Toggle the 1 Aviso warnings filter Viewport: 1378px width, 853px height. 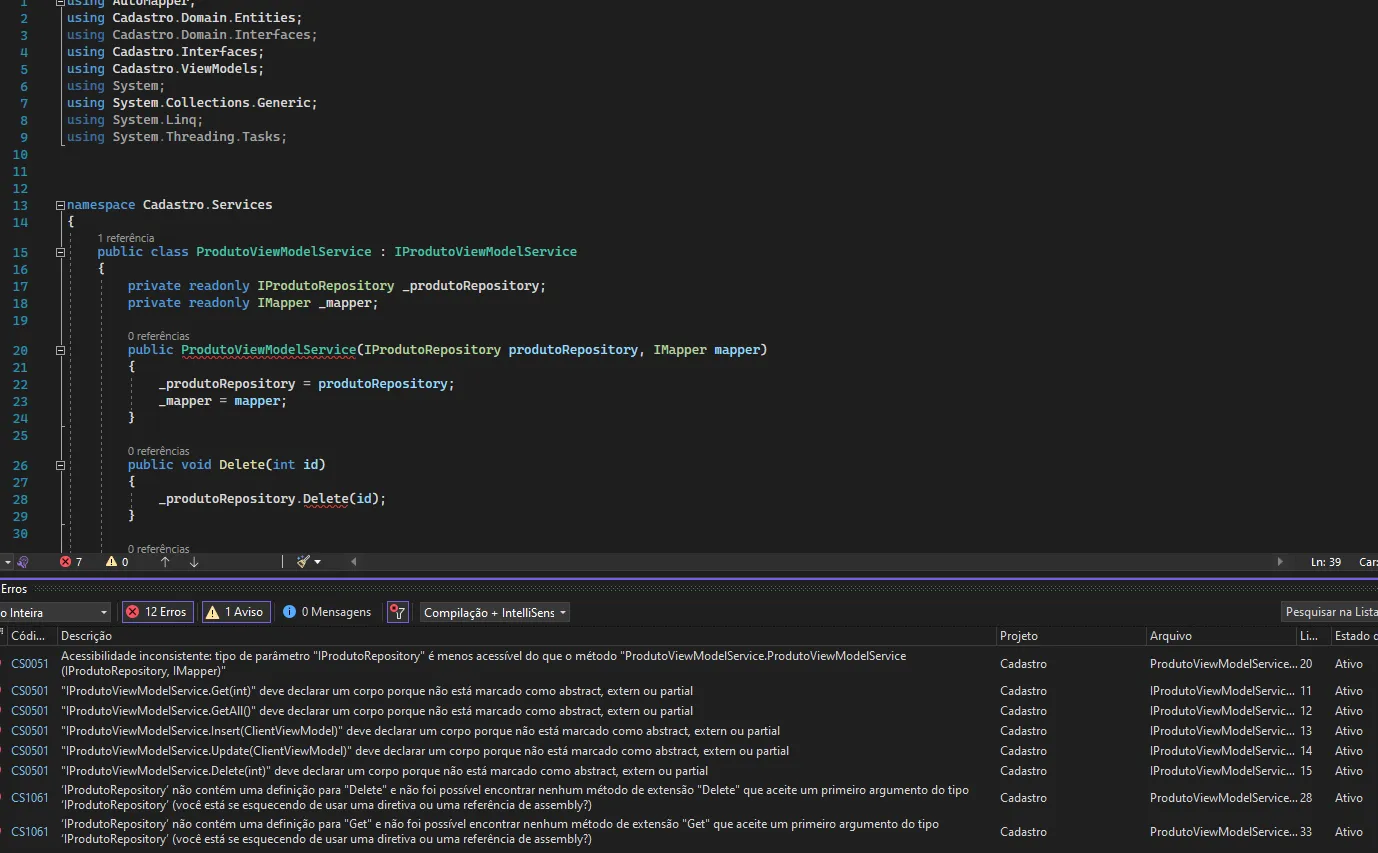pos(236,612)
